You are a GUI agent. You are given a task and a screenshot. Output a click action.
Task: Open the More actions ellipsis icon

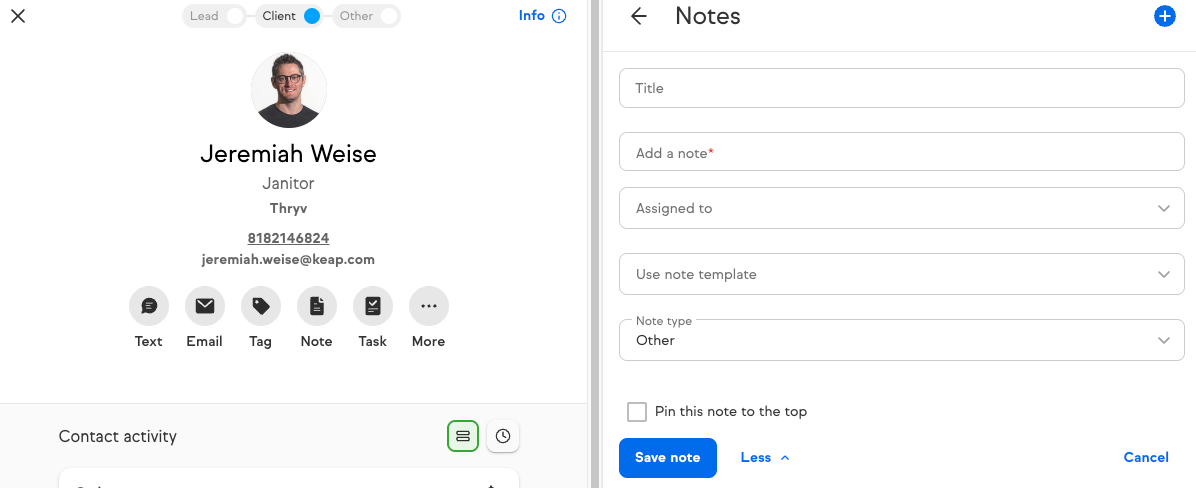(429, 307)
